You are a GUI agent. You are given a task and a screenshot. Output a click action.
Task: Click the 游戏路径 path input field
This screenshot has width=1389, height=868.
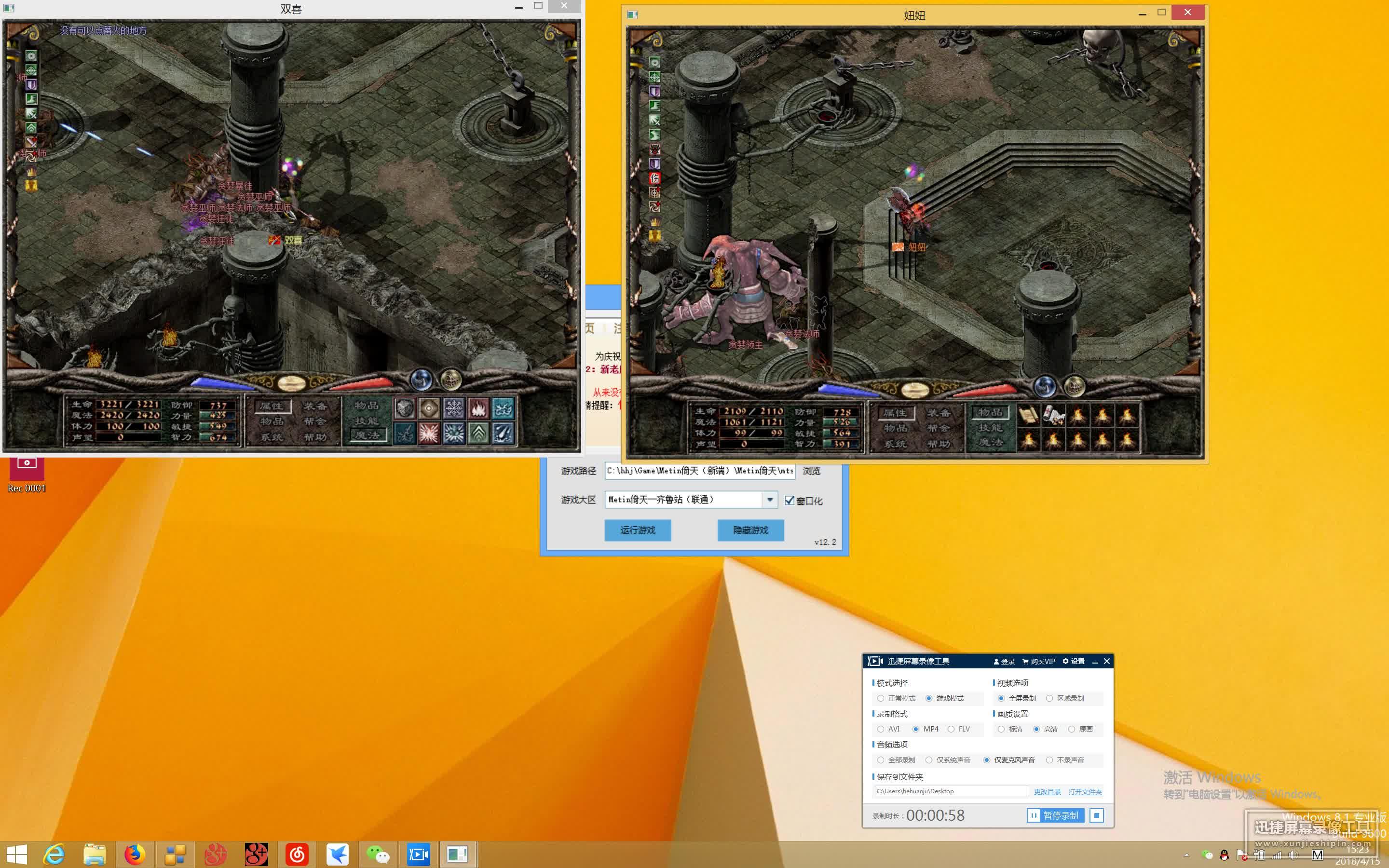700,471
